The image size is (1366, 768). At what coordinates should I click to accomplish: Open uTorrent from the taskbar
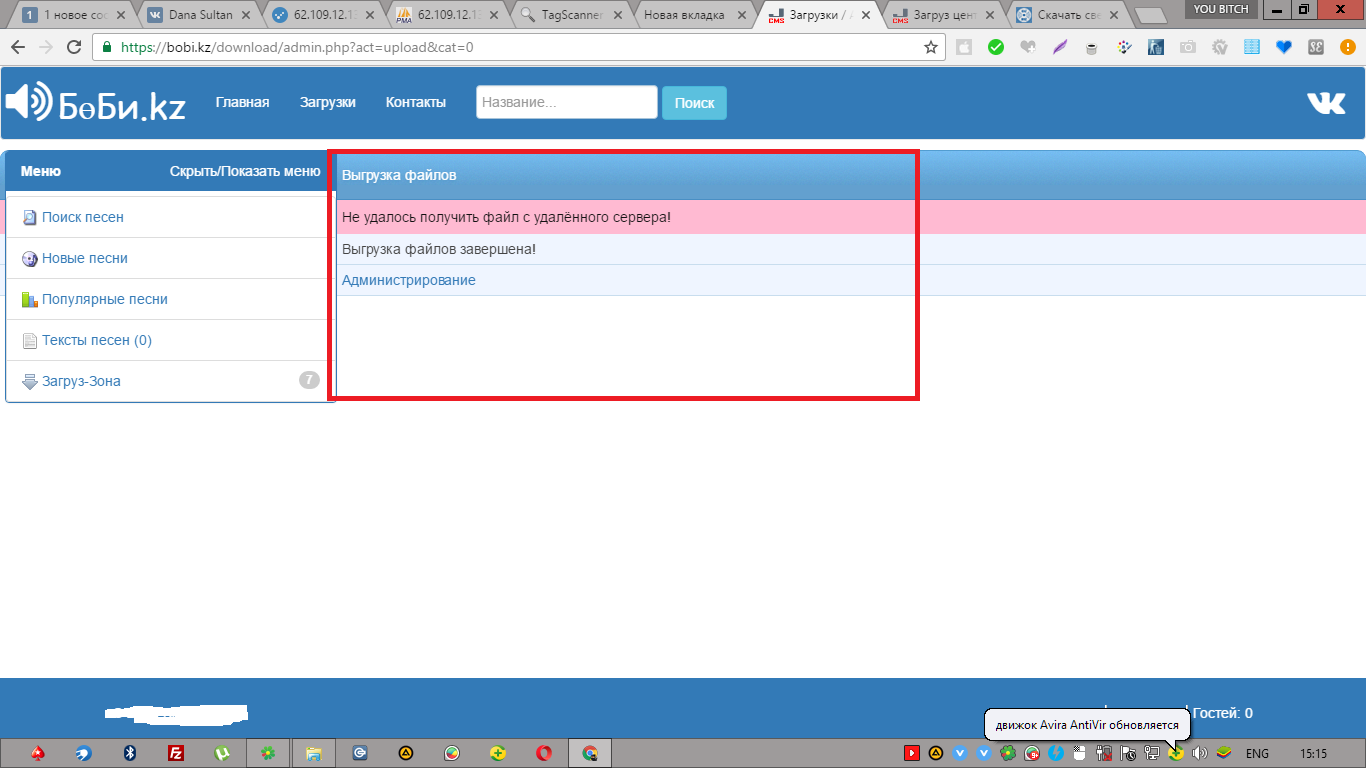click(221, 753)
